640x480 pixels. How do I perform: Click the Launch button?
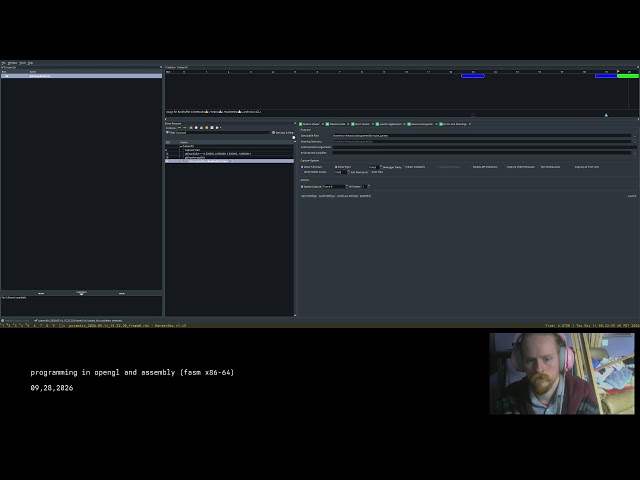point(632,196)
